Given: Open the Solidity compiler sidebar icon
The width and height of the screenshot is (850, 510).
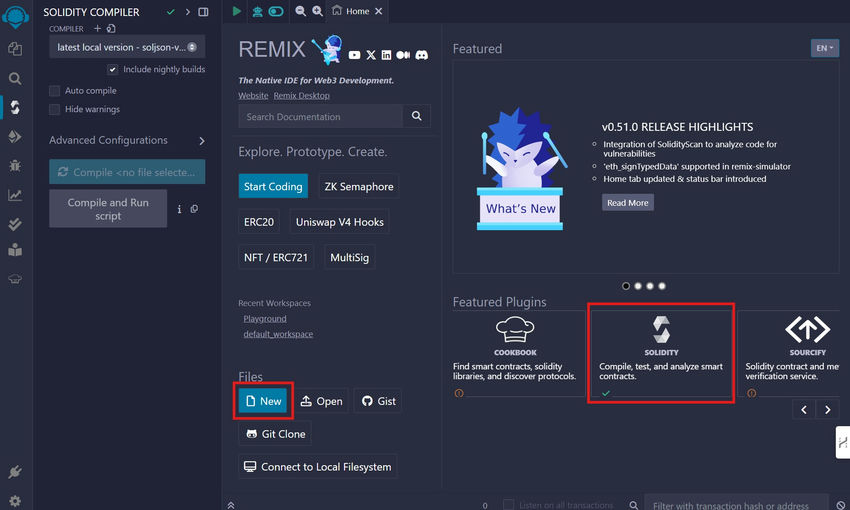Looking at the screenshot, I should [15, 107].
